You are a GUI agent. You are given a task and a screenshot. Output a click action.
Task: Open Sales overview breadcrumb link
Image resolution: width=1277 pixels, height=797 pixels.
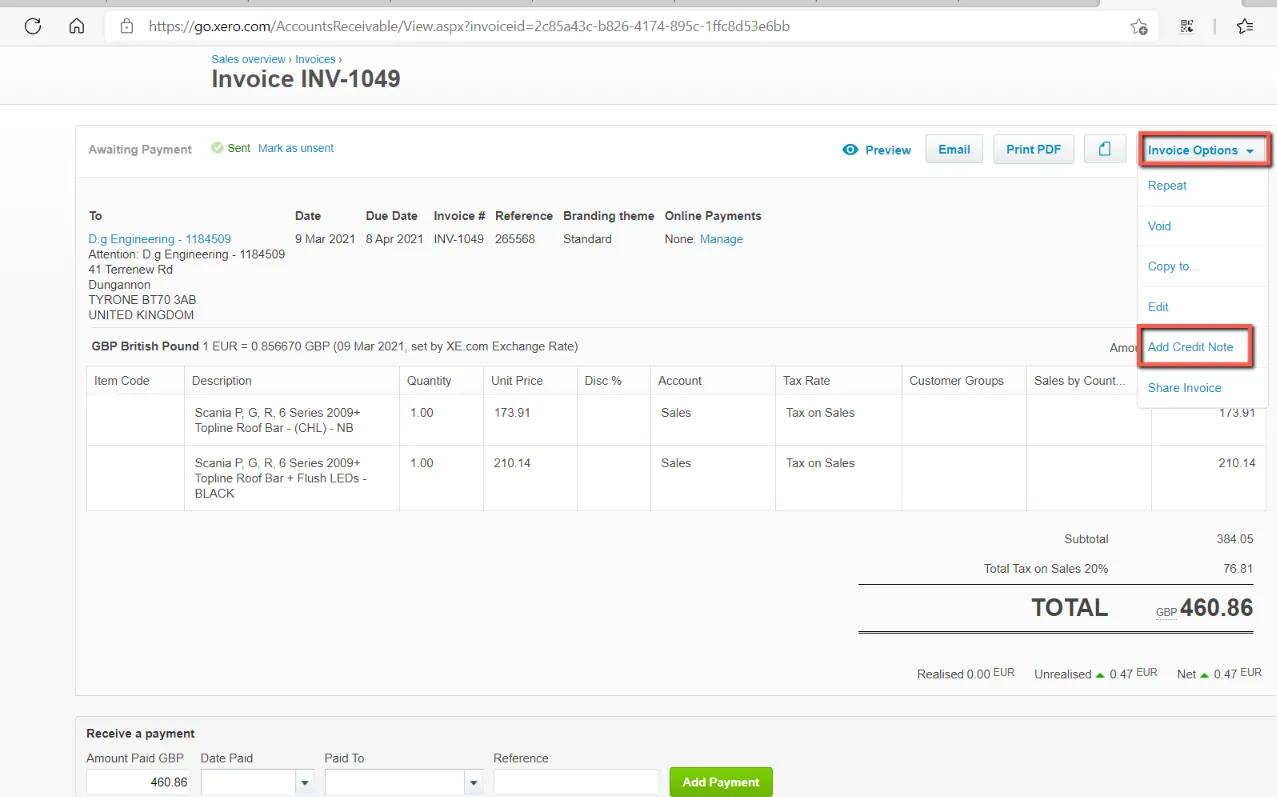click(248, 59)
